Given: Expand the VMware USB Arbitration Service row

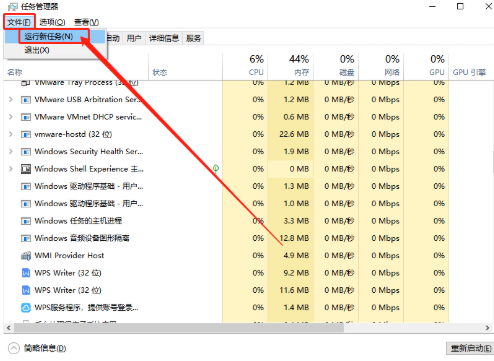Looking at the screenshot, I should [11, 99].
